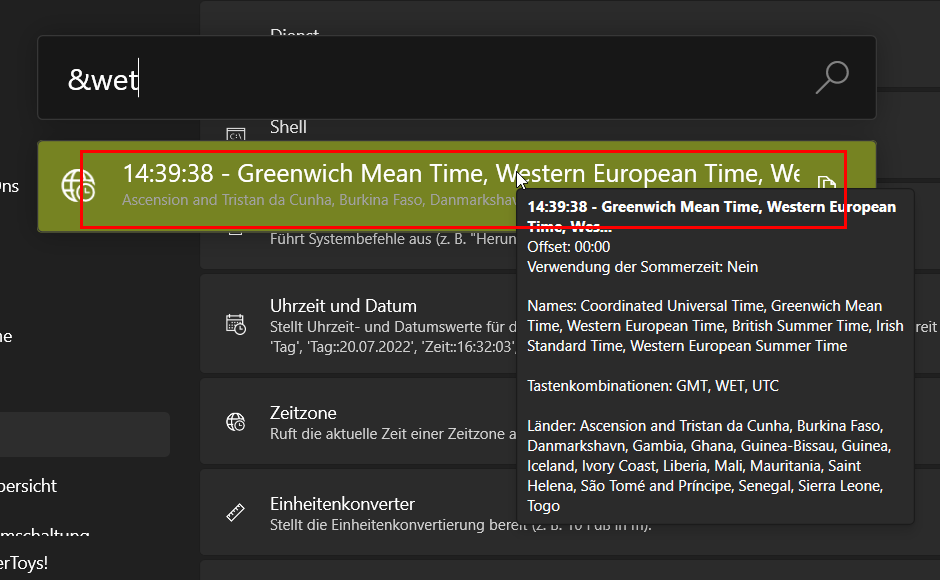Click the globe icon beside Zeitzone
The width and height of the screenshot is (940, 580).
point(236,422)
